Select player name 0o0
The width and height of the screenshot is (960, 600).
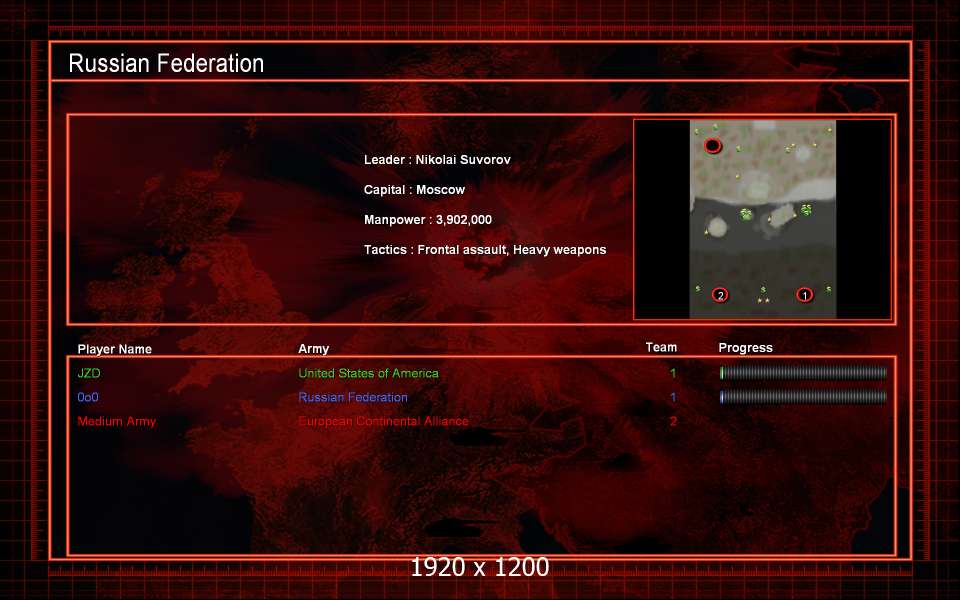click(88, 397)
